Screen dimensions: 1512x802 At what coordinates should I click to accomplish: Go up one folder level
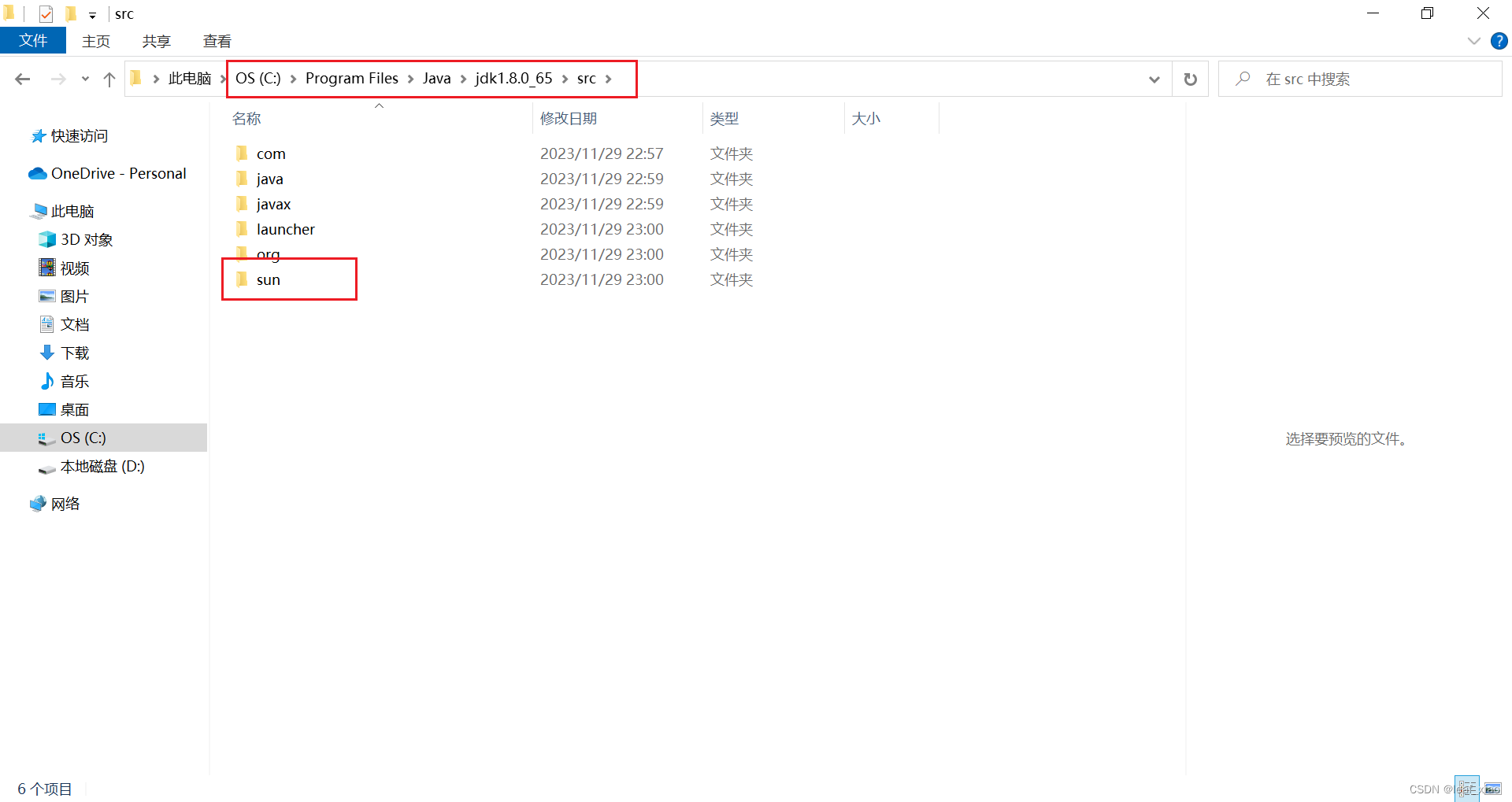109,79
